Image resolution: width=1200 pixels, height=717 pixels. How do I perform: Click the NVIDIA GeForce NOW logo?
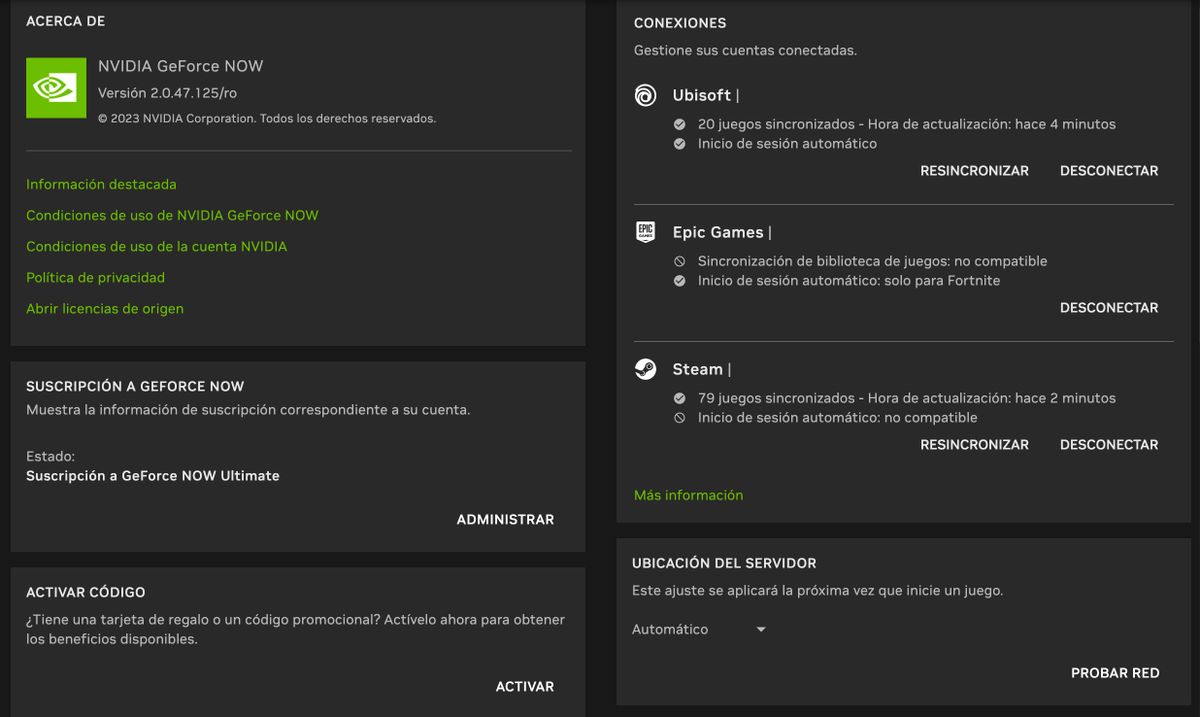(55, 87)
